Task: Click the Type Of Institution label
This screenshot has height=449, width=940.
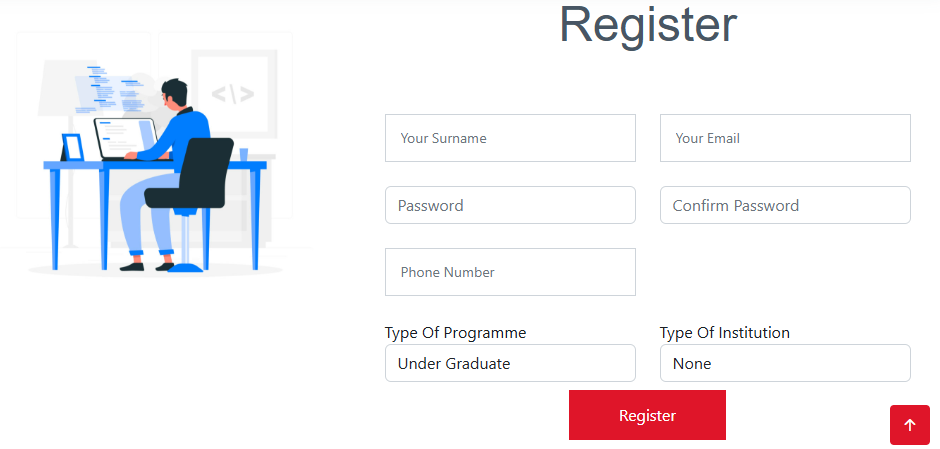Action: tap(724, 333)
